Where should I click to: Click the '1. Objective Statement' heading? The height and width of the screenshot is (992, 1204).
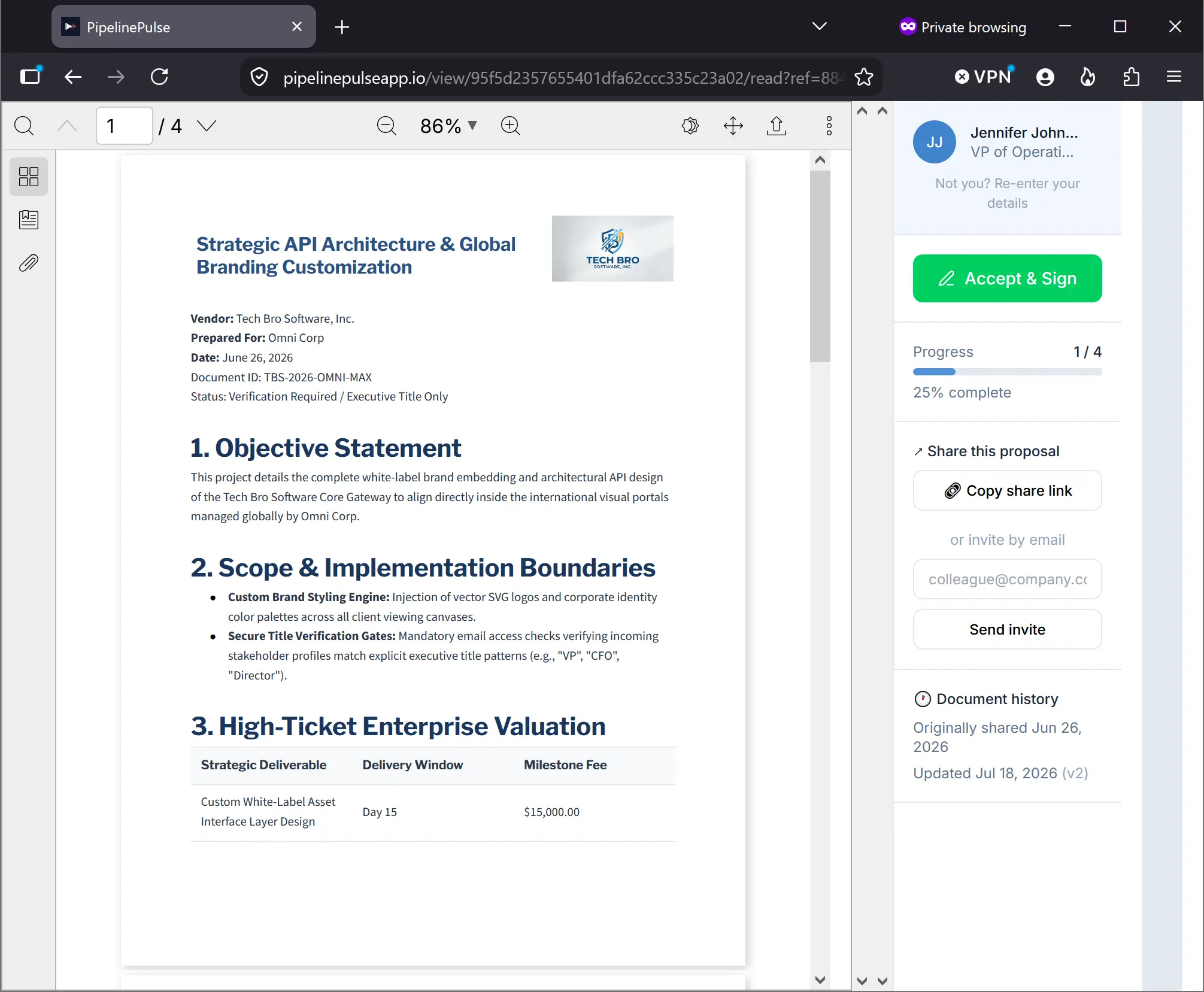coord(326,448)
